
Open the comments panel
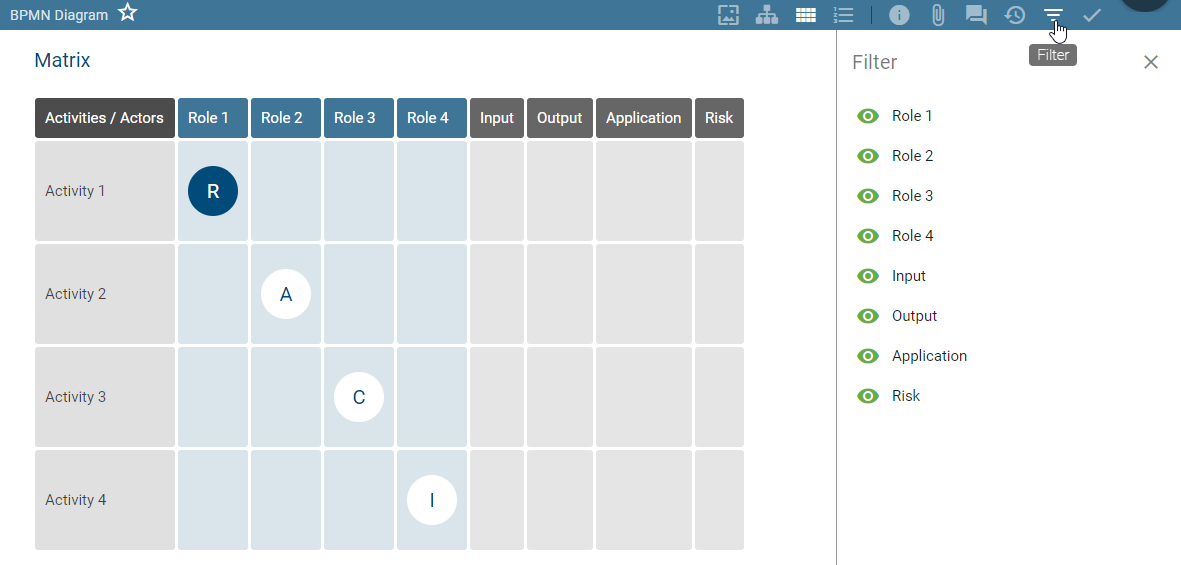point(976,15)
